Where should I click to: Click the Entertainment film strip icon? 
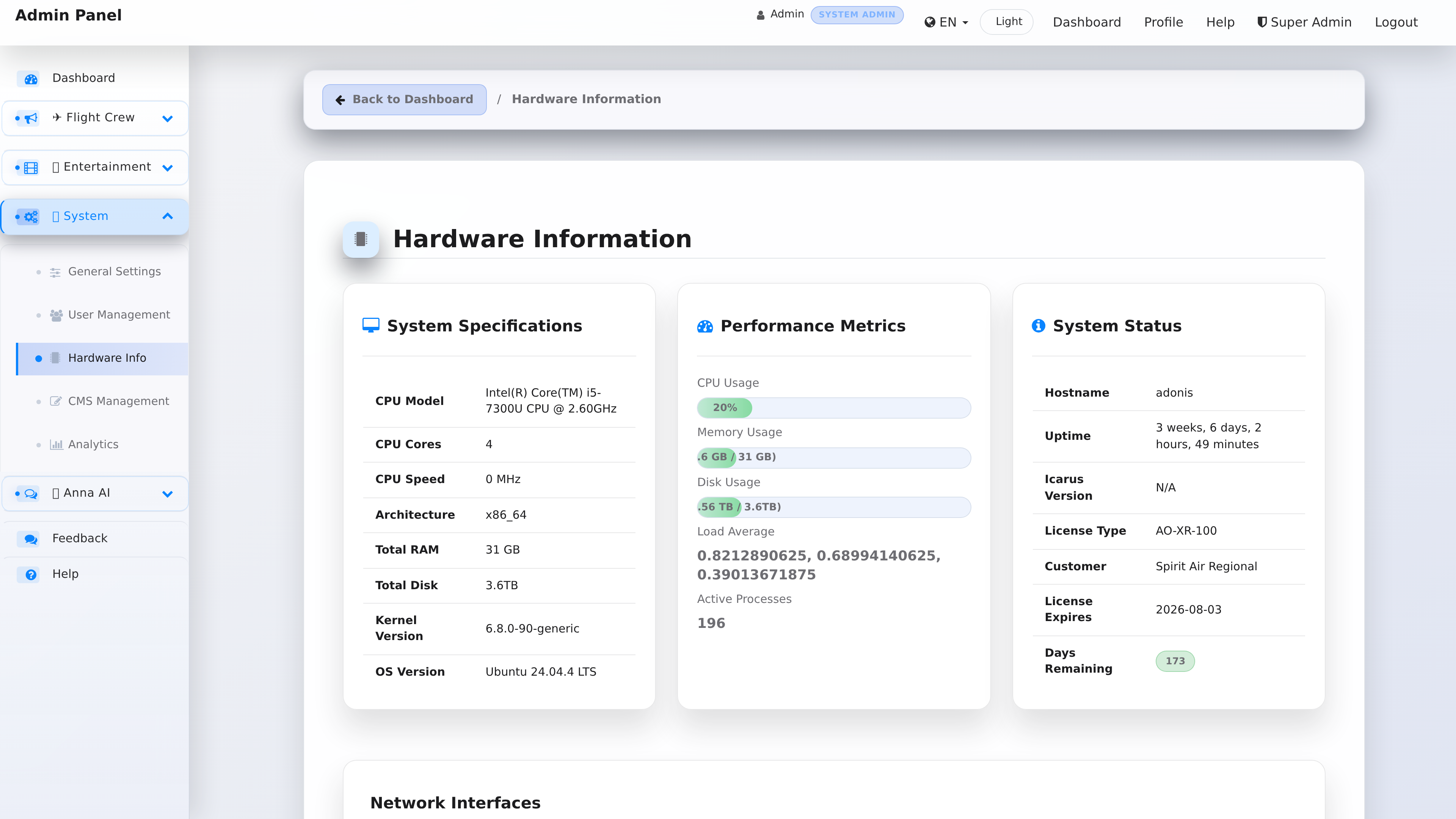point(30,168)
